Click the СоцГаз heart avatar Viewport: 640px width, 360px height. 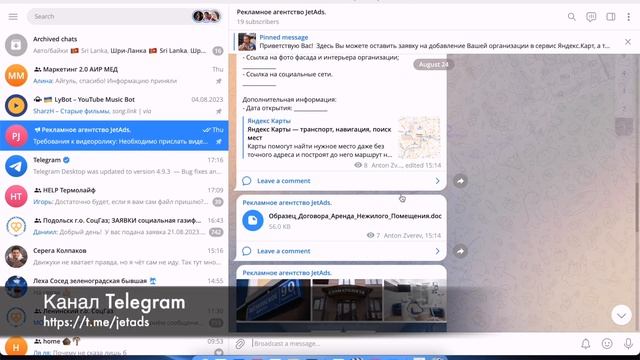pos(16,226)
